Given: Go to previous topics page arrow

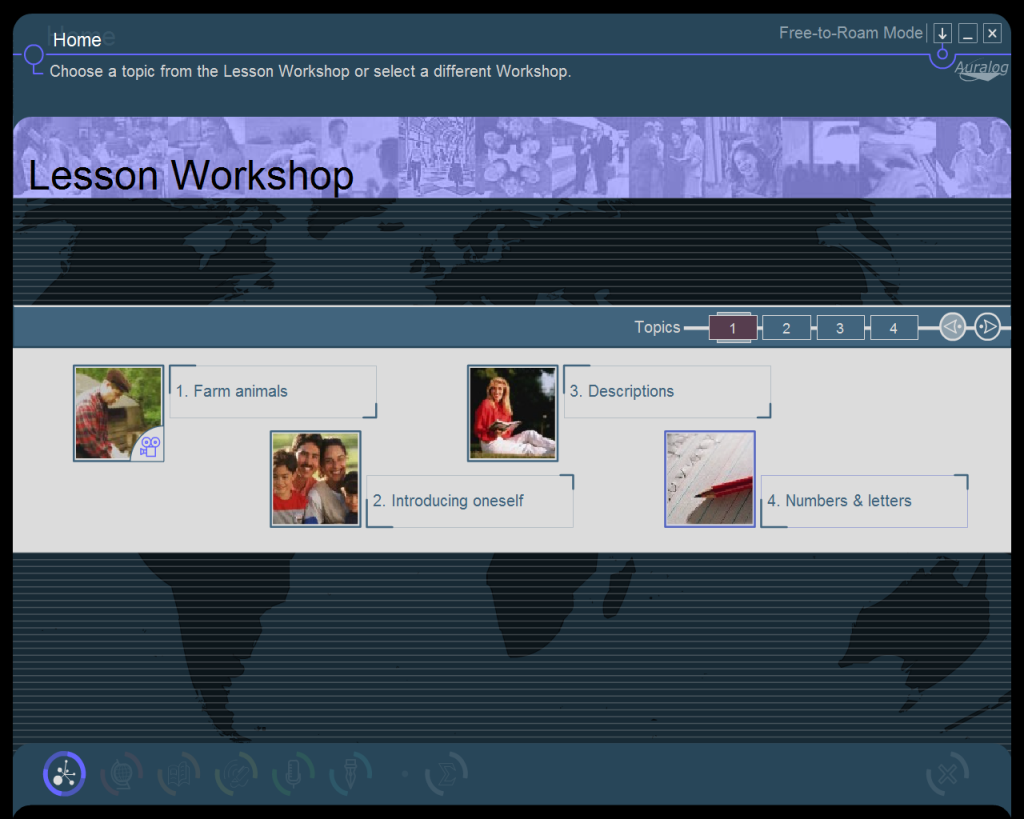Looking at the screenshot, I should 953,327.
